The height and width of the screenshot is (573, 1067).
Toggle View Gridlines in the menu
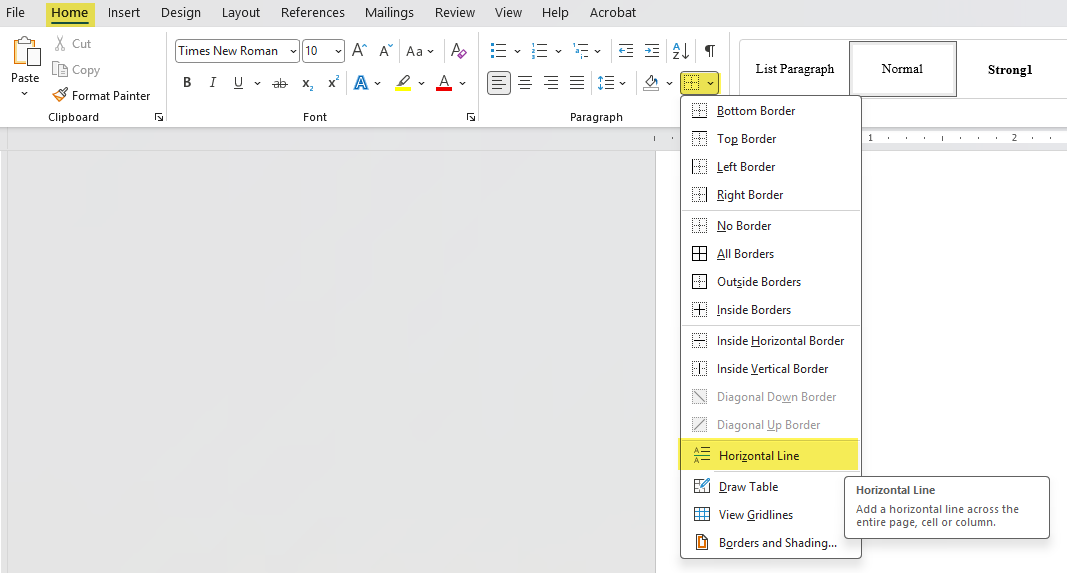771,514
